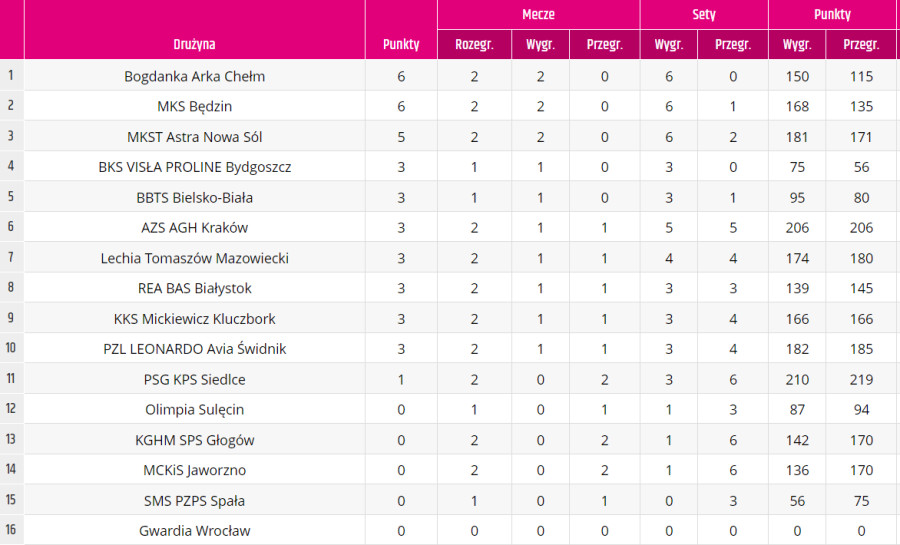Open Olimpia Sulęcin team entry
The width and height of the screenshot is (900, 545).
[x=195, y=410]
